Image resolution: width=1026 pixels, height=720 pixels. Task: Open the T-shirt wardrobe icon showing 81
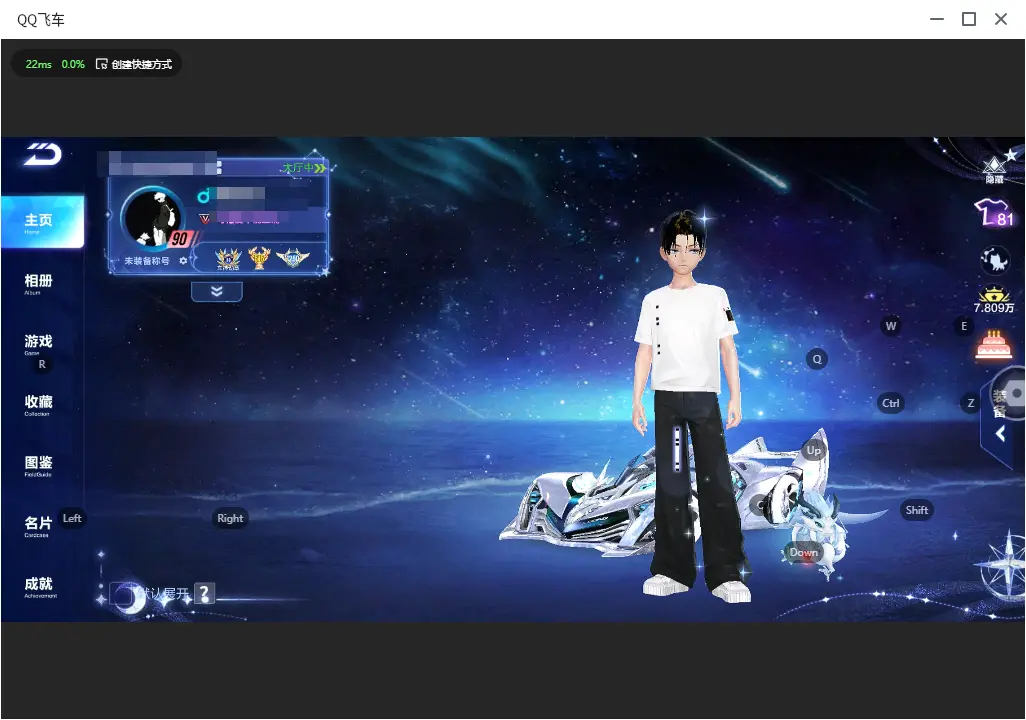click(994, 213)
